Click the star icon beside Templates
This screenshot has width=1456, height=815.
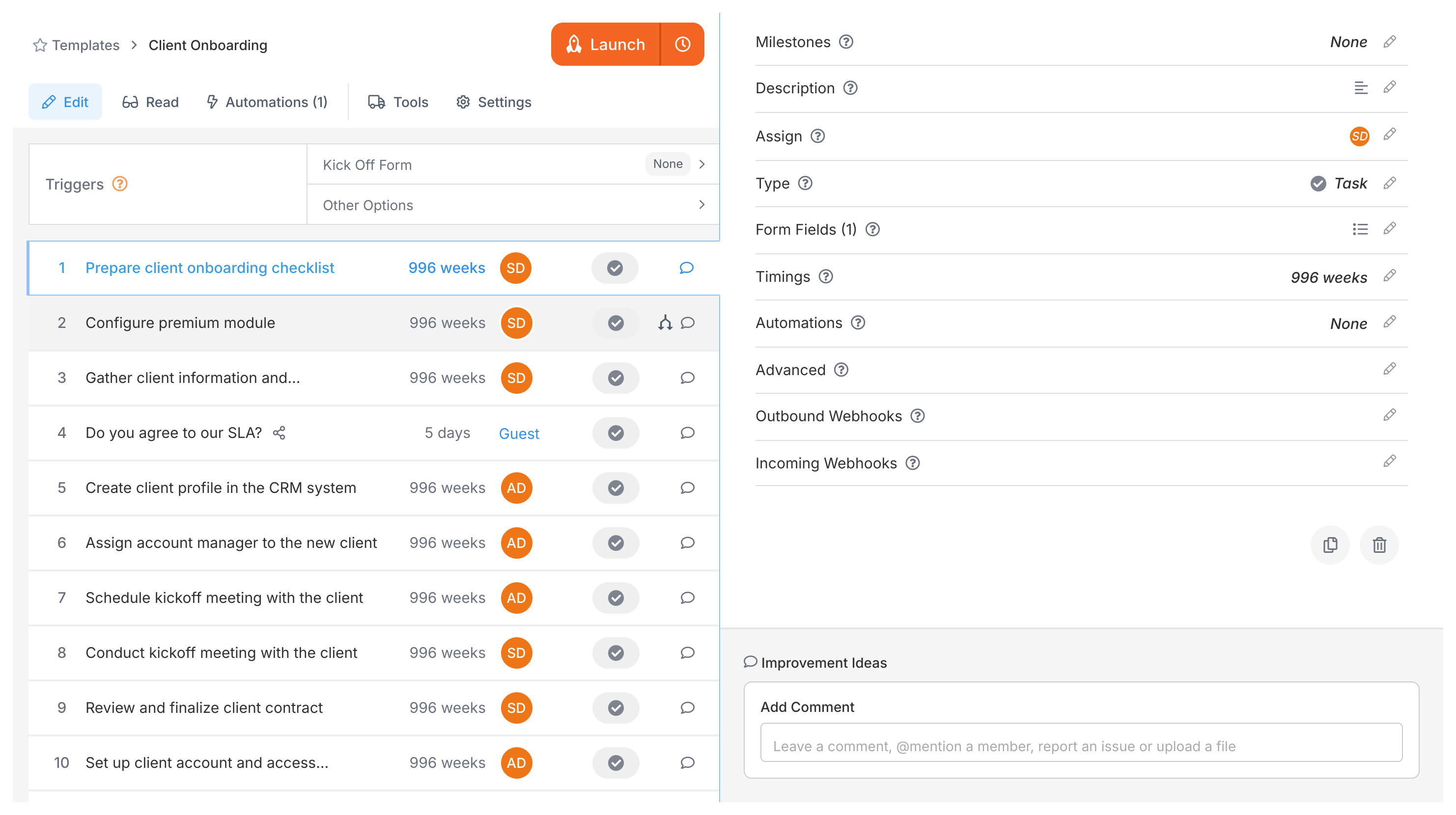(x=40, y=45)
